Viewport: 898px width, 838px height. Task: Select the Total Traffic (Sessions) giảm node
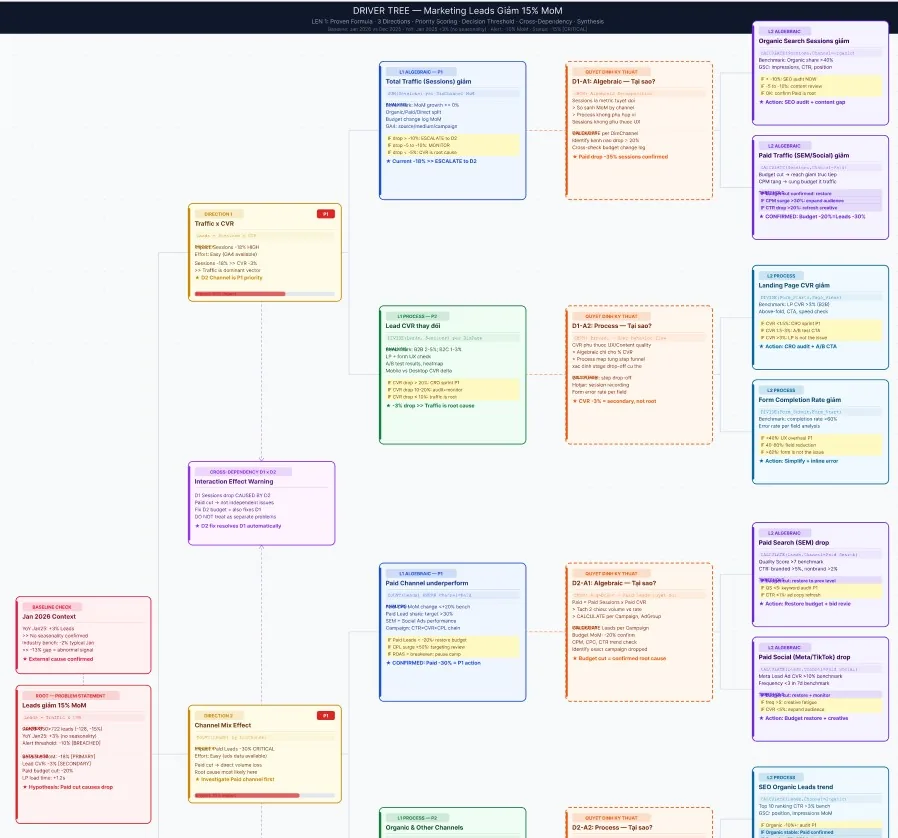[452, 131]
